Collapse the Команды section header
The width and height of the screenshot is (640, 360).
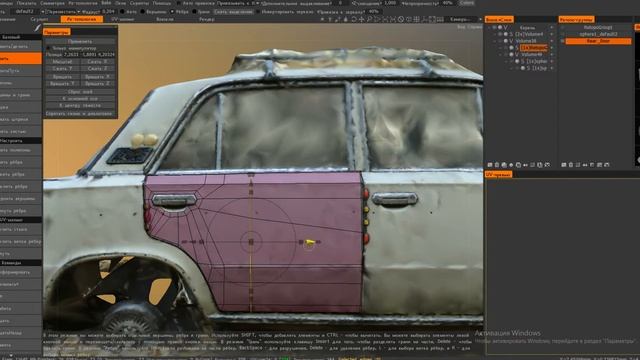coord(20,263)
